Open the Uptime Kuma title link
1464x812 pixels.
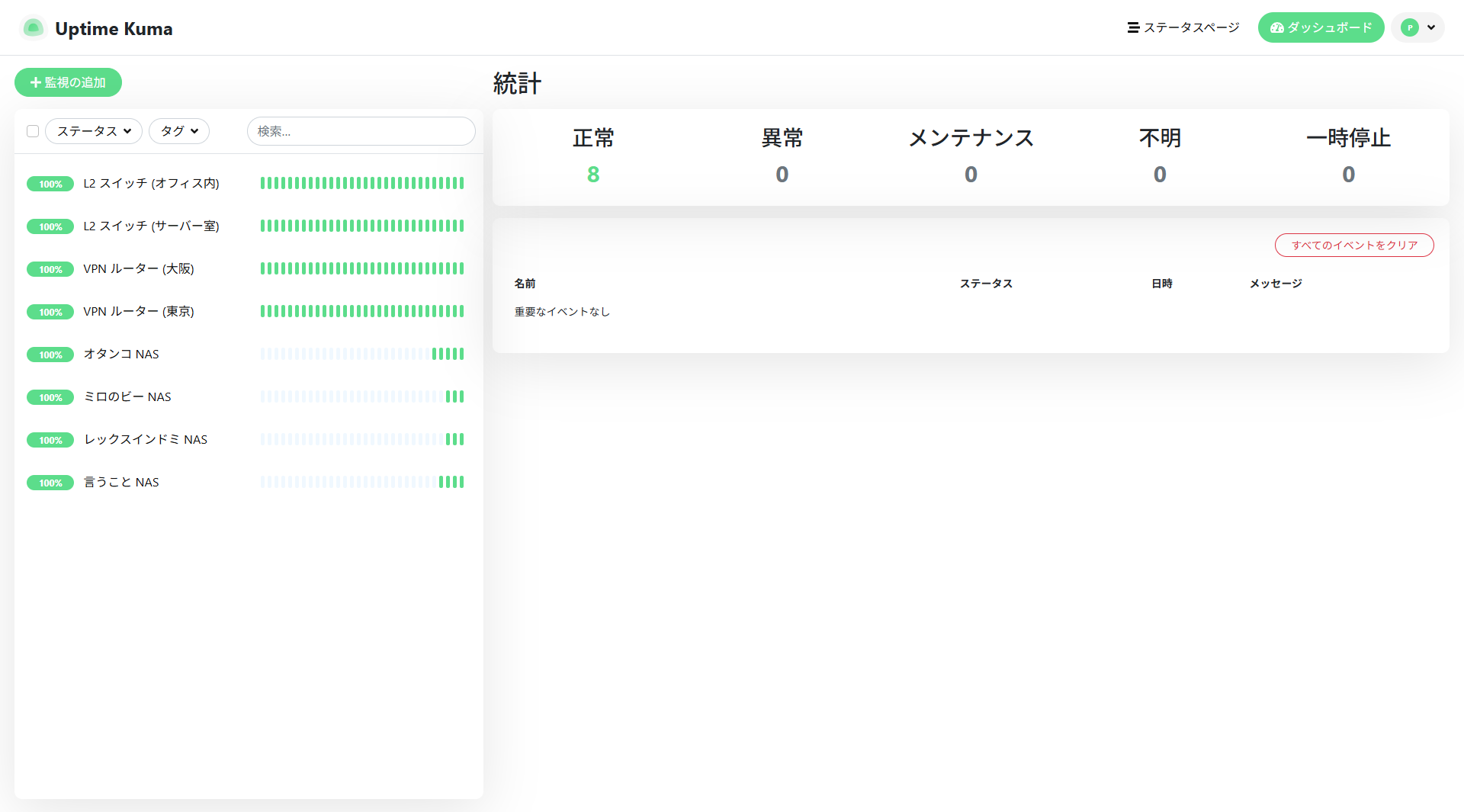(x=114, y=28)
